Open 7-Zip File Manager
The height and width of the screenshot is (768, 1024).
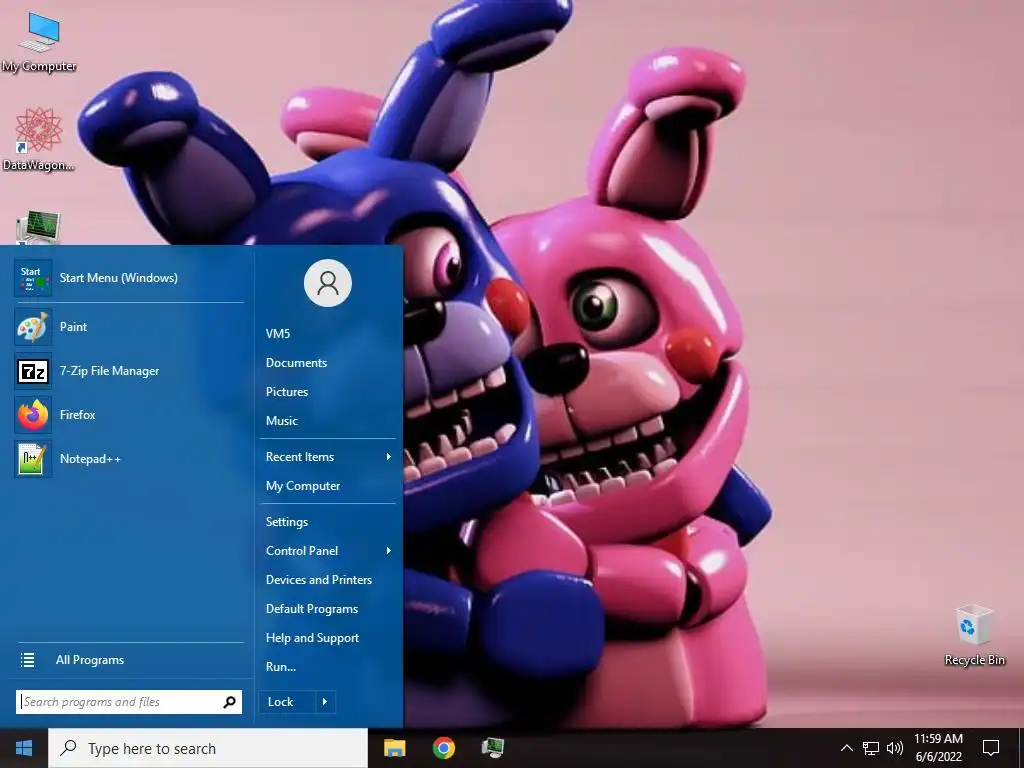129,370
